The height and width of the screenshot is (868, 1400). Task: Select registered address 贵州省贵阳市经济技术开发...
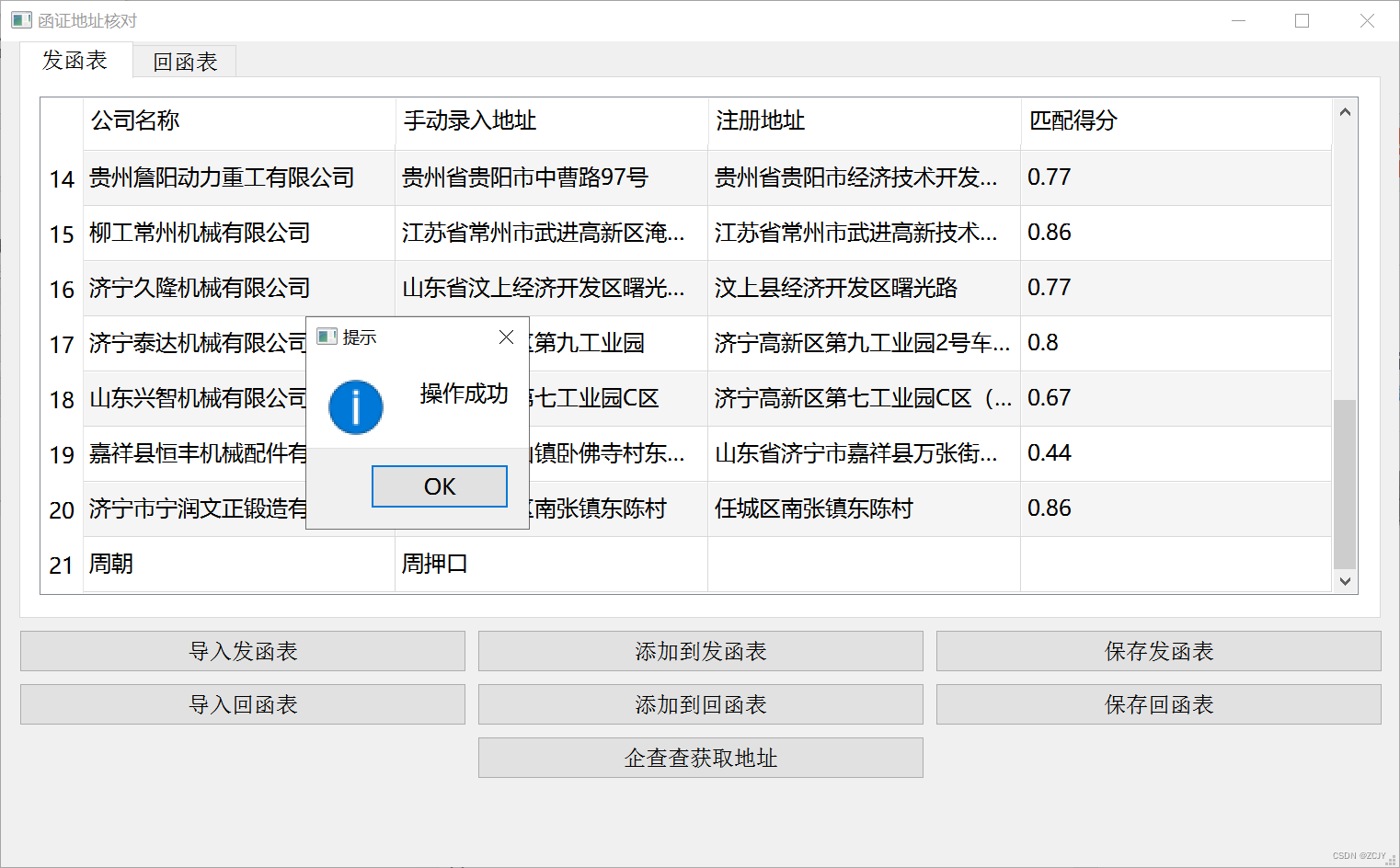[x=865, y=178]
